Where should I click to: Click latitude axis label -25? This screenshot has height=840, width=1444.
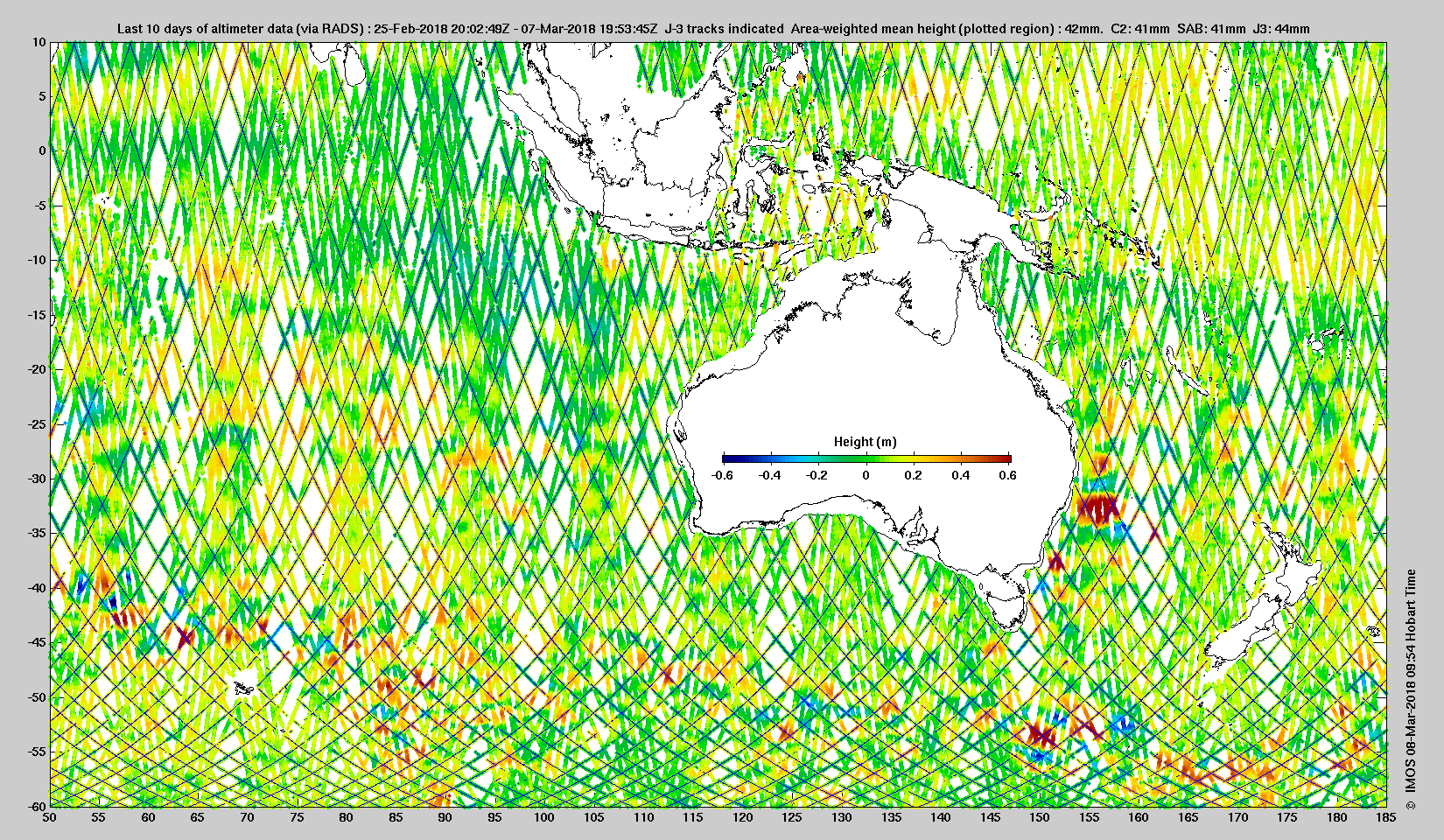point(38,424)
